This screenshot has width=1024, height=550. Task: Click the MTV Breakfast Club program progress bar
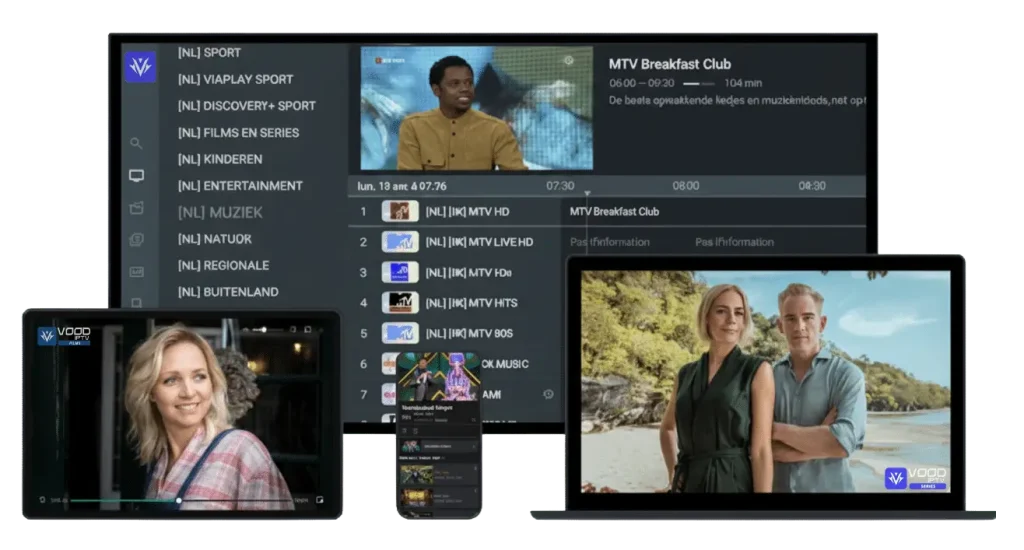coord(698,84)
